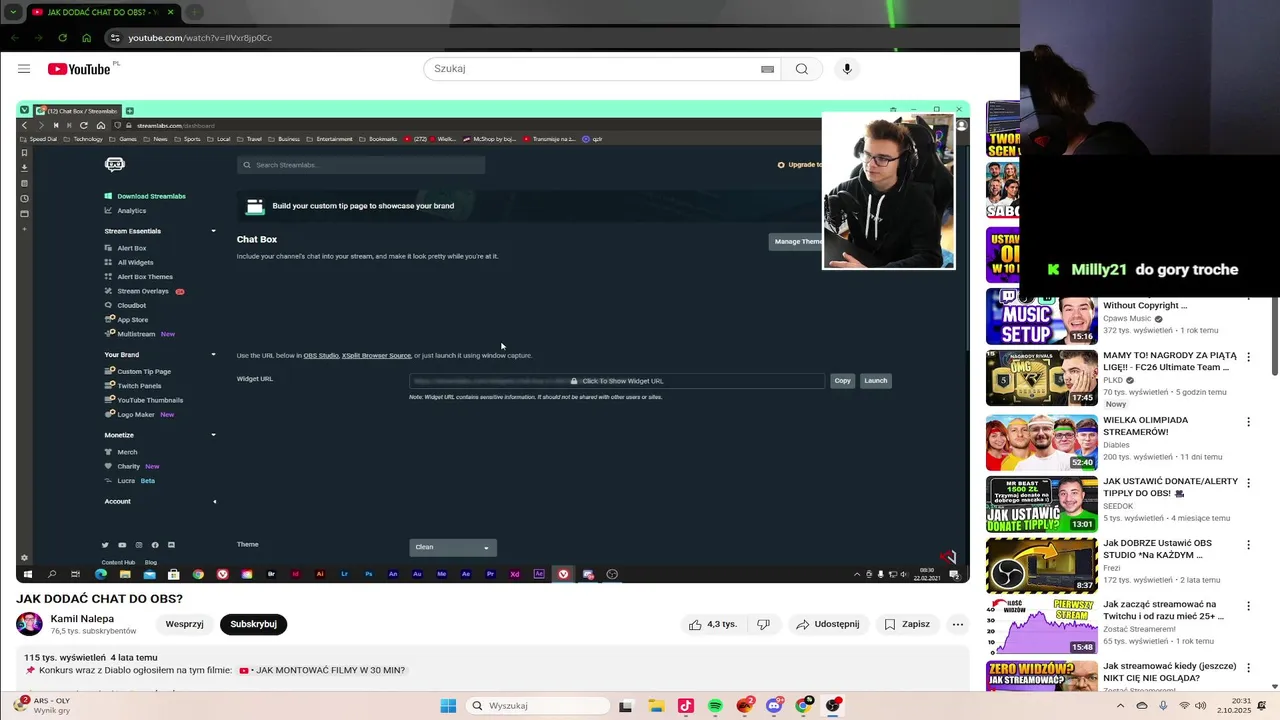The image size is (1280, 720).
Task: Click the YouTube logo
Action: [x=80, y=69]
